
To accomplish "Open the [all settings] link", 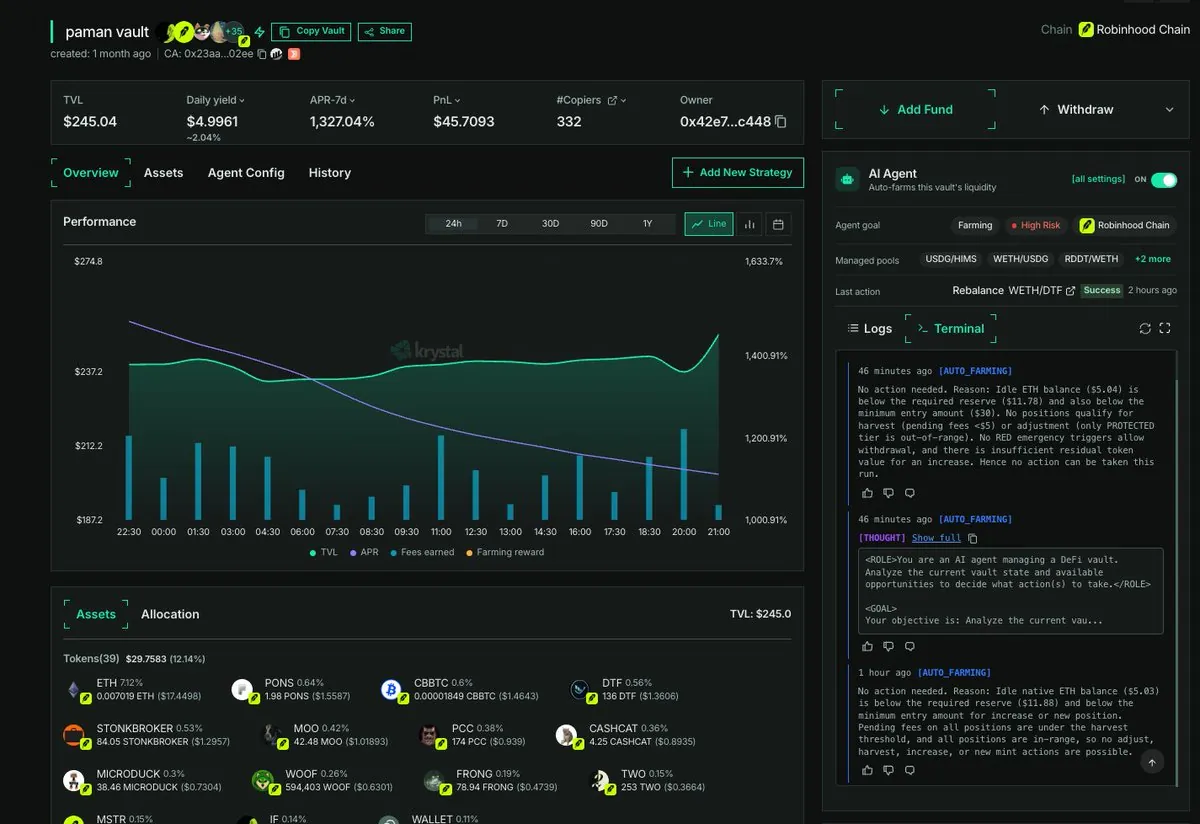I will [1098, 179].
